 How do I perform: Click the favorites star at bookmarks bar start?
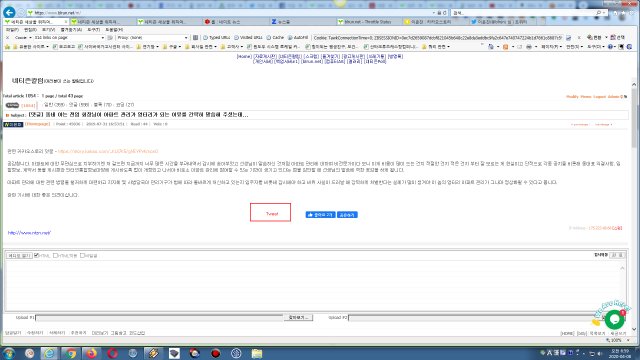pos(7,47)
